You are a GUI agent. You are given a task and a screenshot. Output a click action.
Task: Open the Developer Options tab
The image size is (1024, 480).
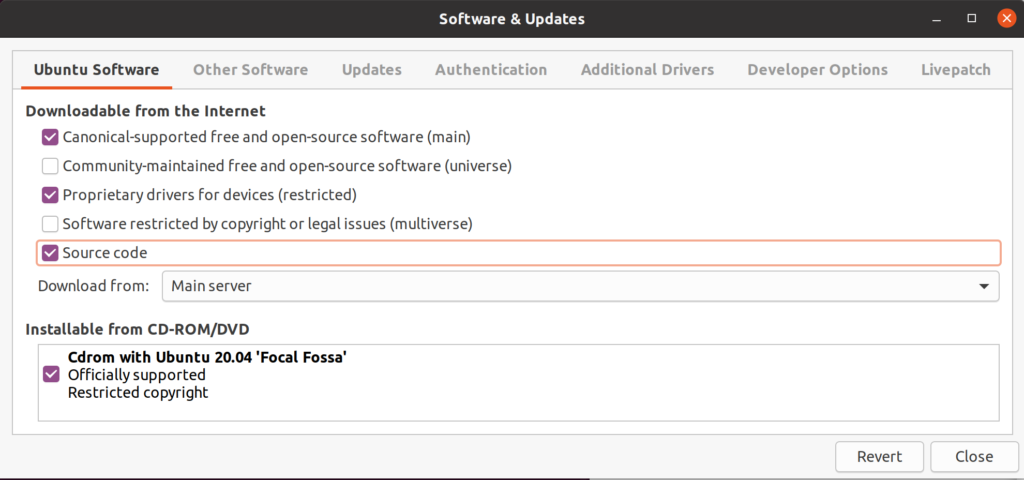(817, 70)
